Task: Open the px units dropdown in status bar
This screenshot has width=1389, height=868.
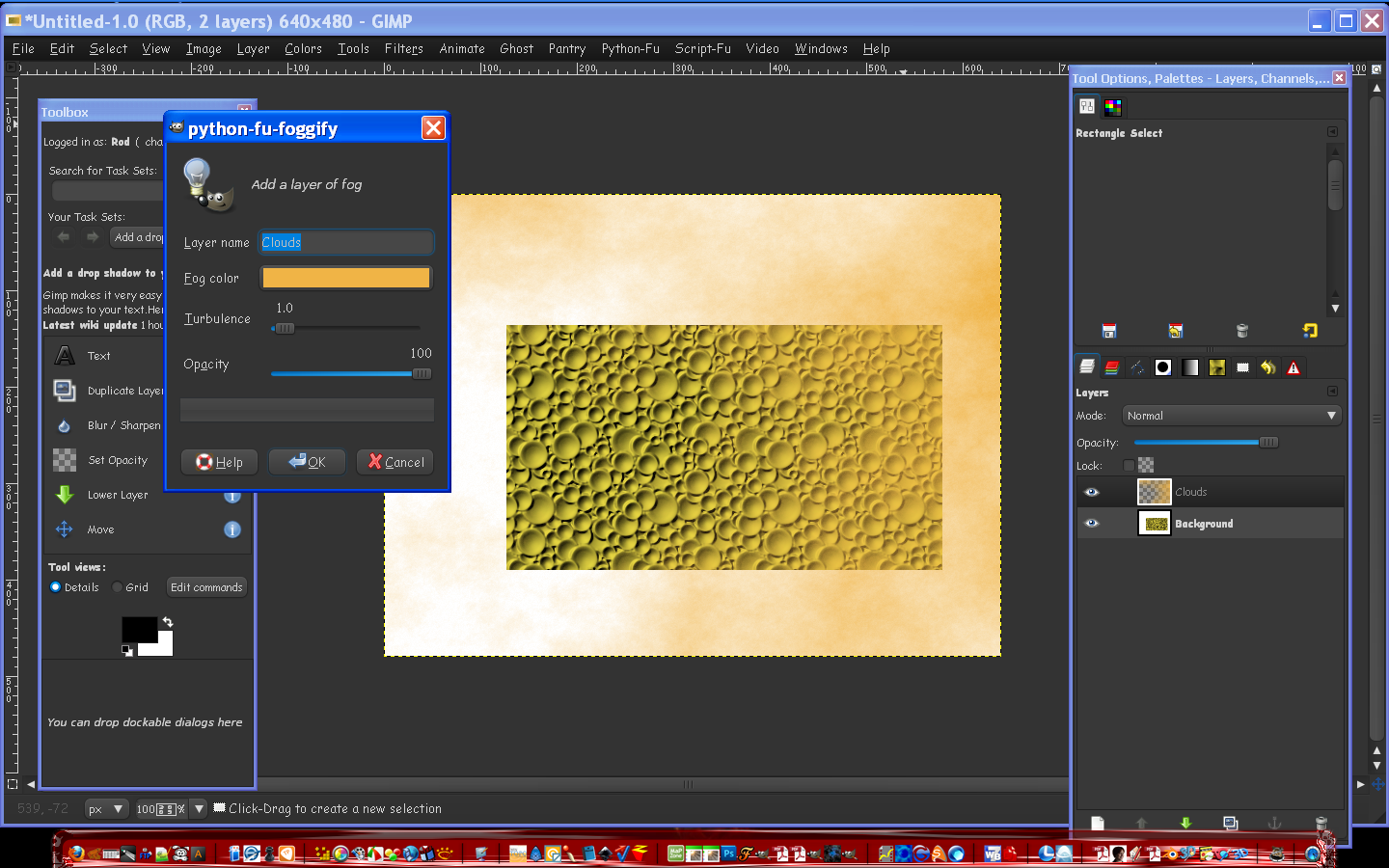Action: coord(106,809)
